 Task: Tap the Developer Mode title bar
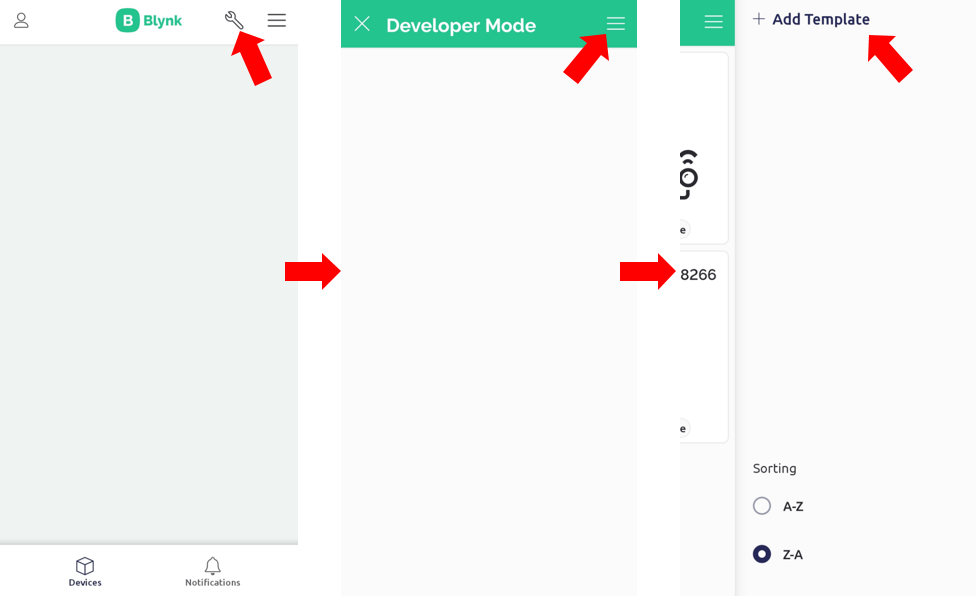(461, 25)
